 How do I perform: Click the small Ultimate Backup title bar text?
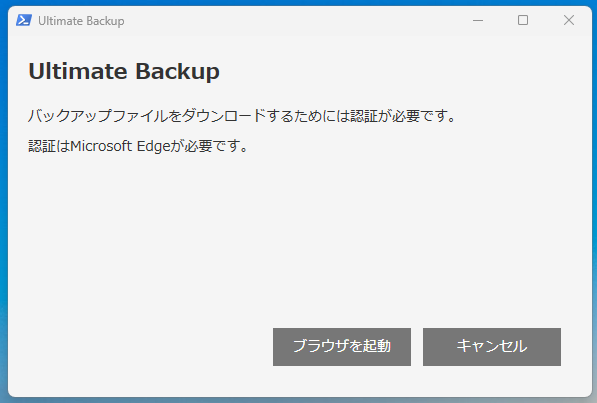click(81, 21)
